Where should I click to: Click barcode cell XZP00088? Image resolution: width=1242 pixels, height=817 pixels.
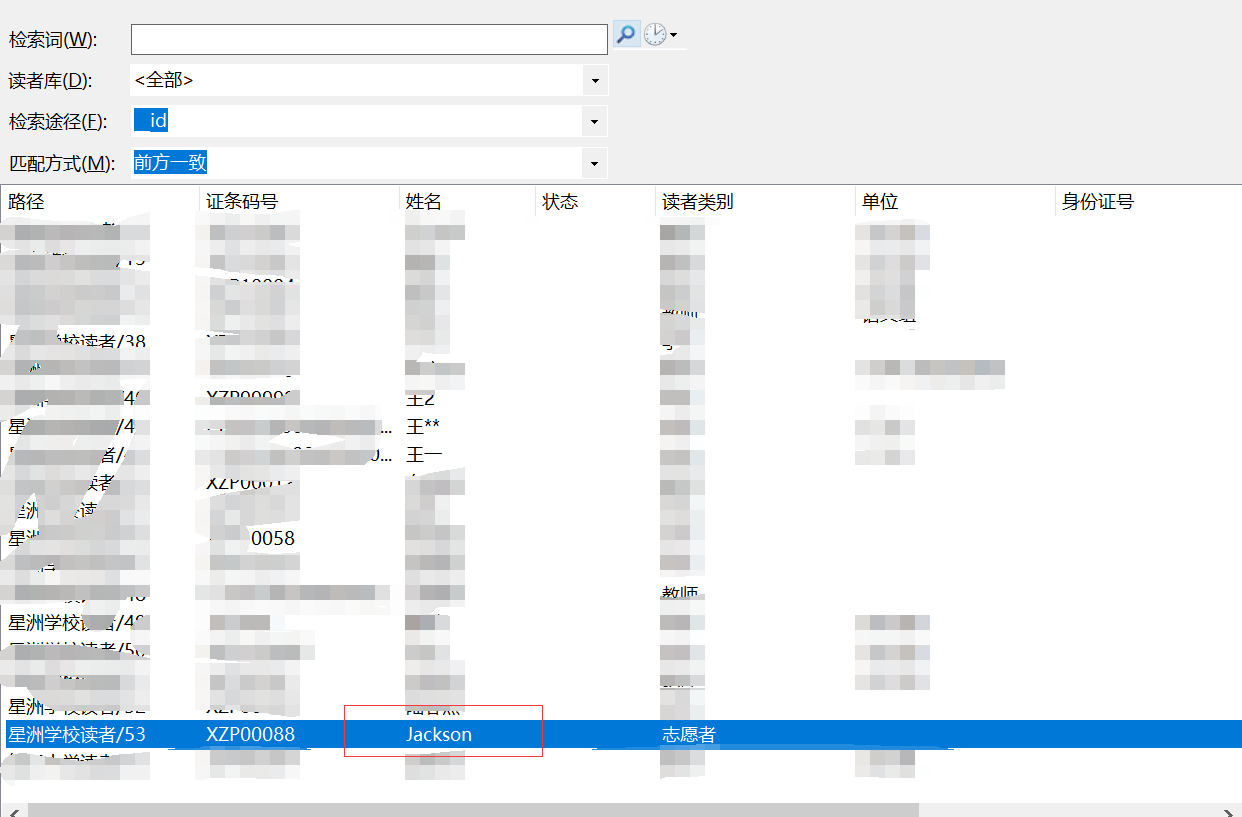250,734
